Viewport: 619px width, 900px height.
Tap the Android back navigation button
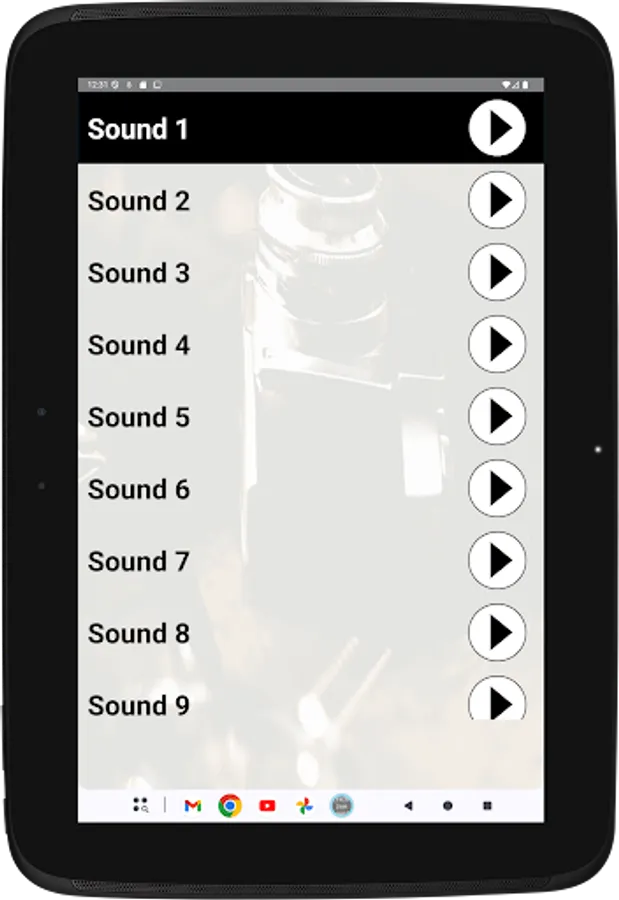(x=408, y=806)
